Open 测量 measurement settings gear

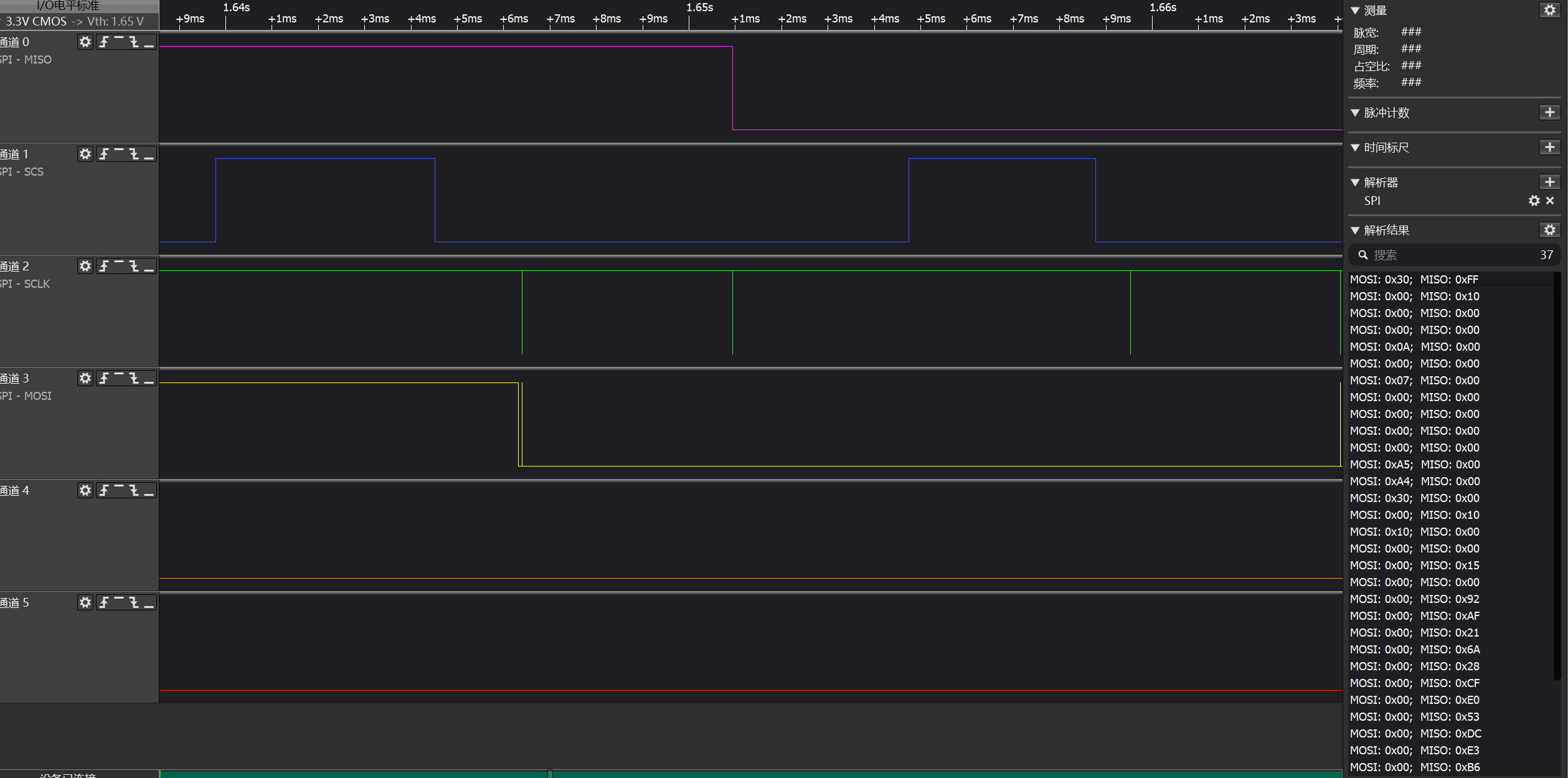click(x=1549, y=10)
